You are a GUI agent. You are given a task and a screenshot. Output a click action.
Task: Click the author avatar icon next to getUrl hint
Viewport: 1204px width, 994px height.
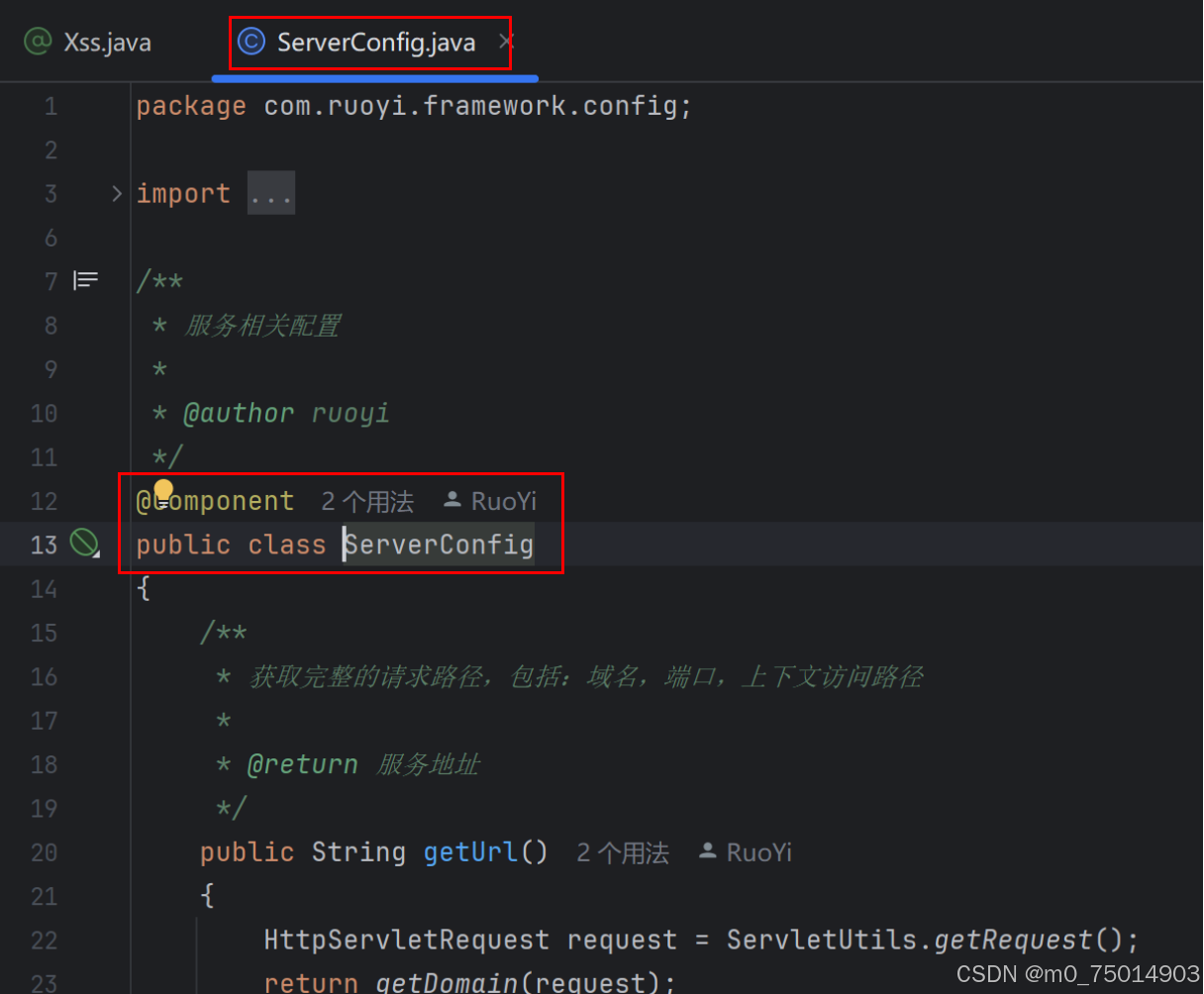(x=706, y=851)
